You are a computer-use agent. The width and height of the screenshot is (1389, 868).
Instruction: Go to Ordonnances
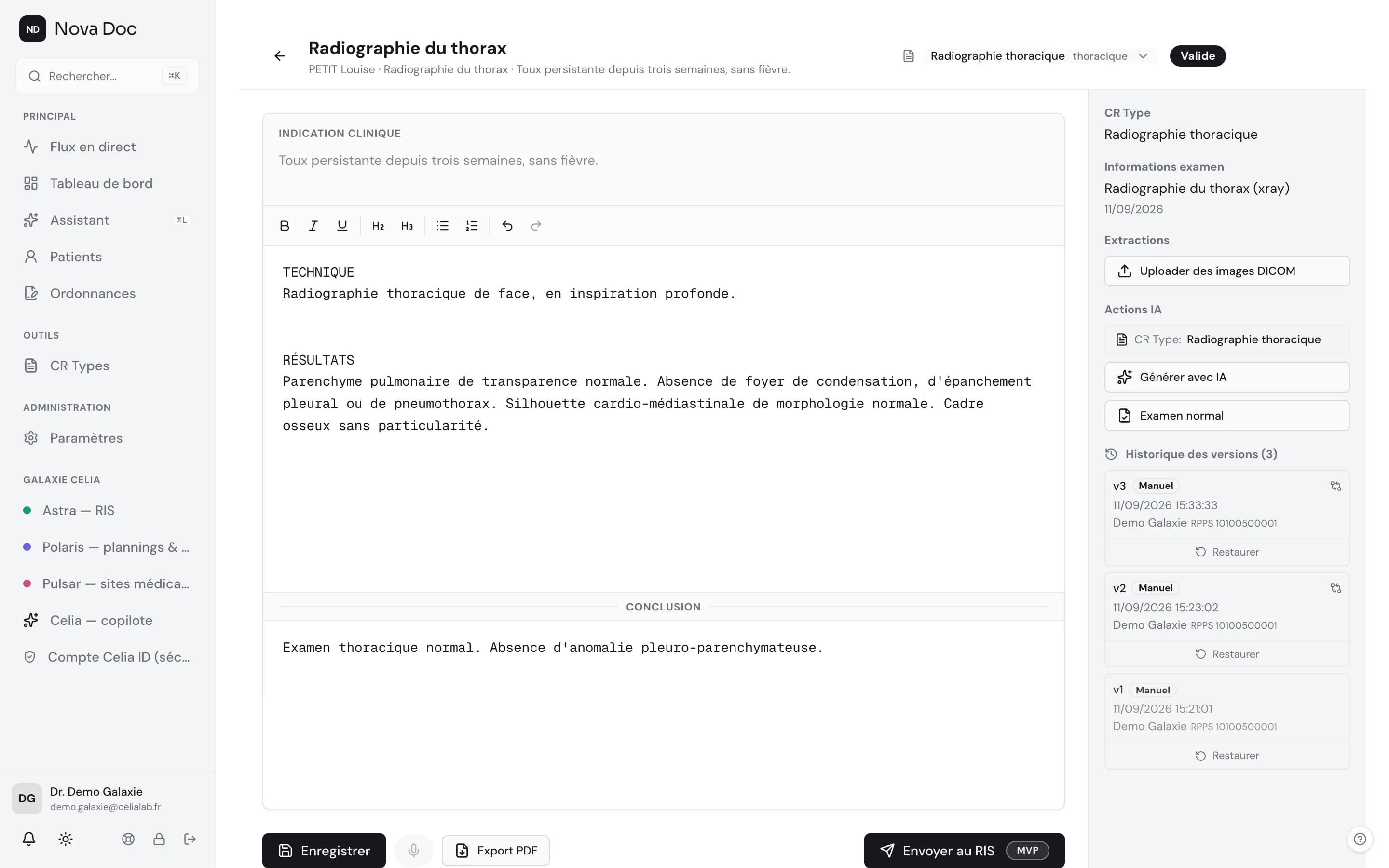point(108,293)
